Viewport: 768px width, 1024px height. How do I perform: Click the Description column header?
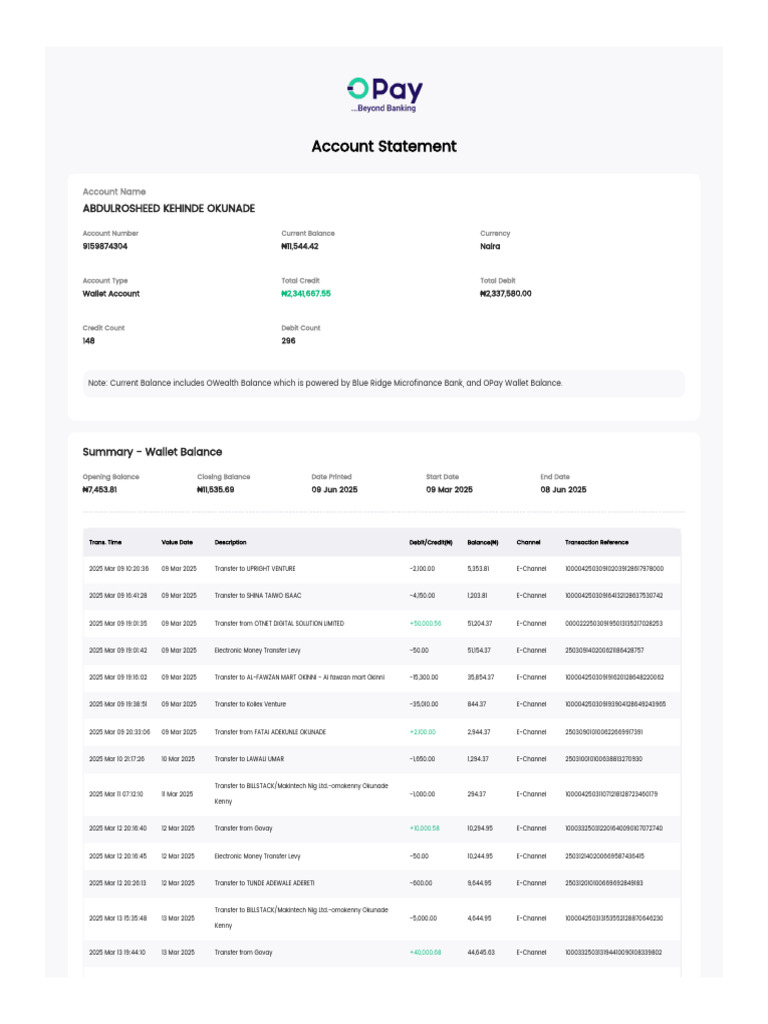tap(231, 543)
